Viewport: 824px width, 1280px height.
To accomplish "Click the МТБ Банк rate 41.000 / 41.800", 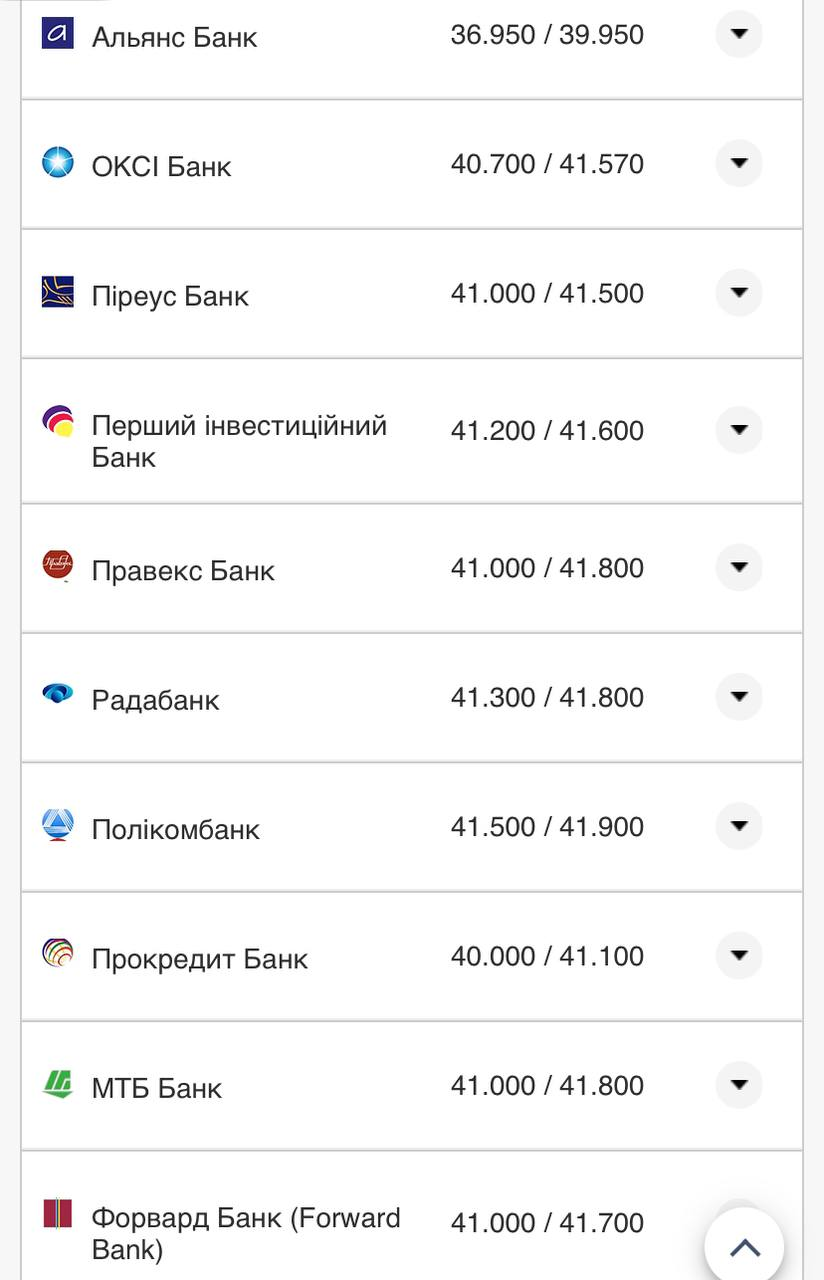I will coord(547,1086).
